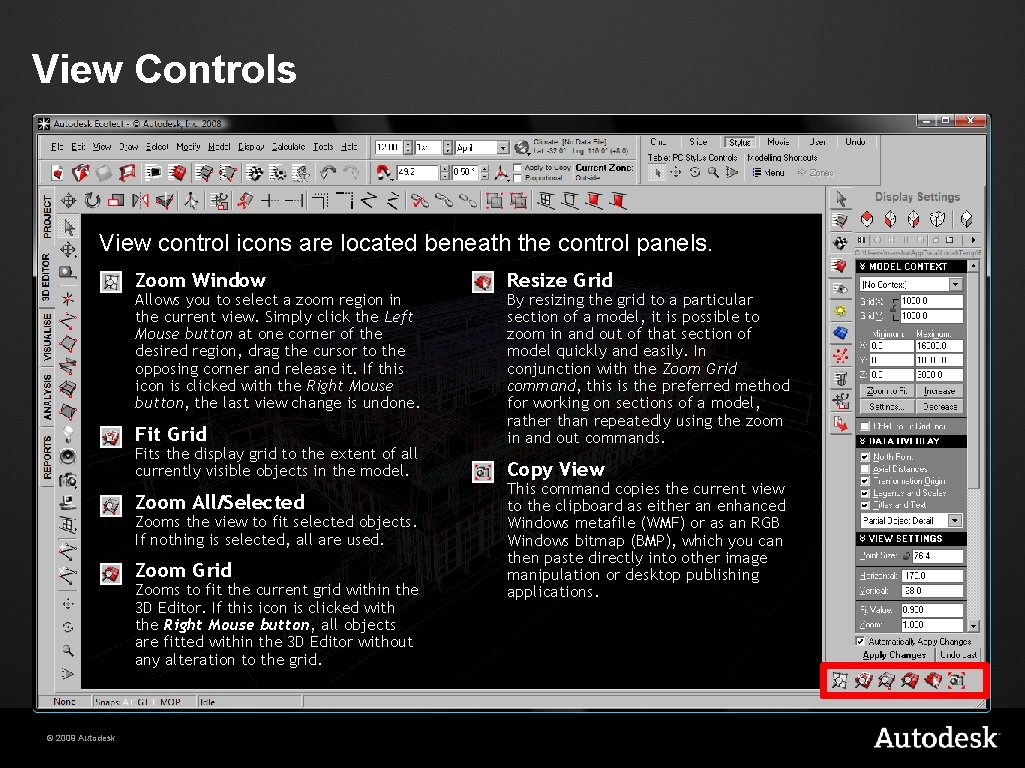This screenshot has height=768, width=1025.
Task: Click the Zoom Grid tool icon
Action: (x=908, y=680)
